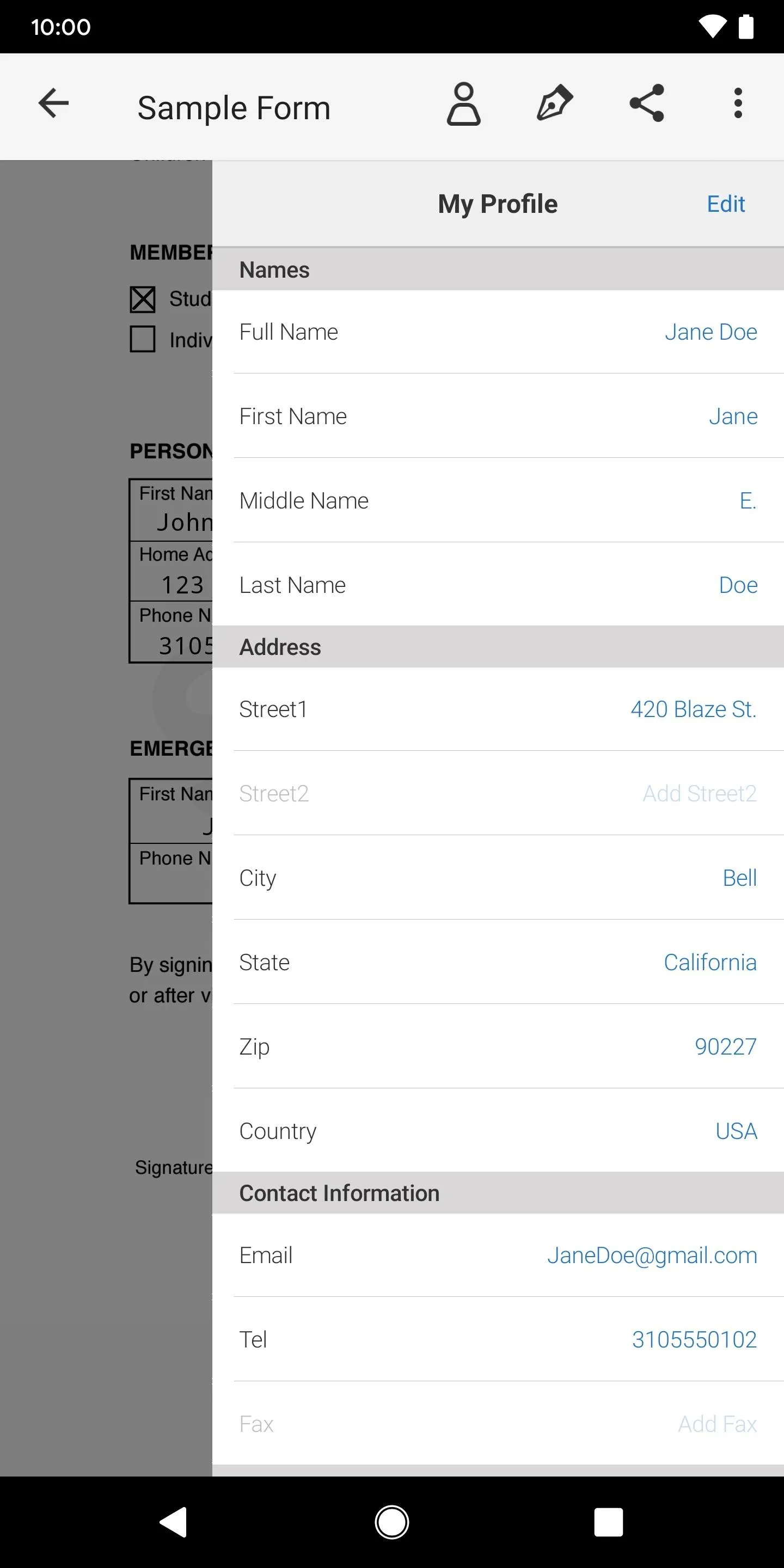Image resolution: width=784 pixels, height=1568 pixels.
Task: Check the empty Individual checkbox
Action: tap(143, 339)
